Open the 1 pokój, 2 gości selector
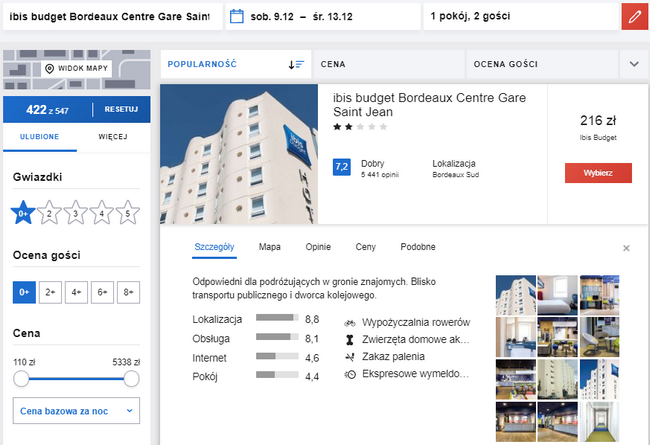The image size is (650, 445). (x=521, y=17)
